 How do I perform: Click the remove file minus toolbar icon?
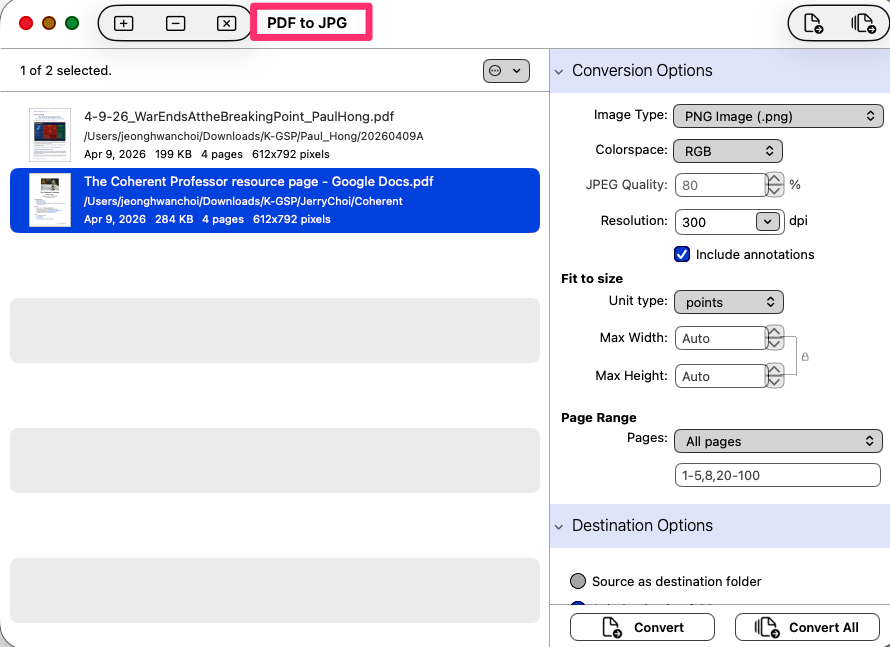click(175, 23)
